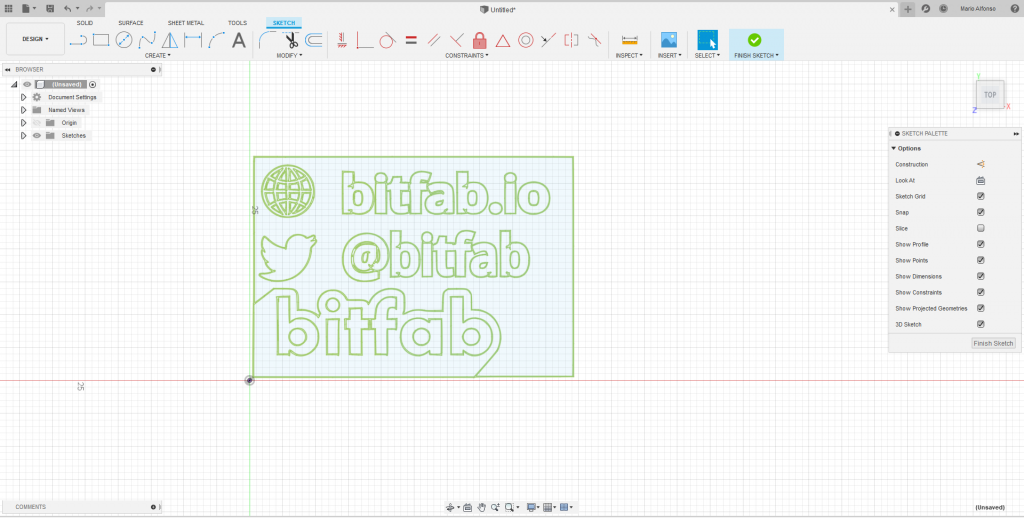The height and width of the screenshot is (518, 1024).
Task: Show the Origin folder with eye icon
Action: click(x=37, y=123)
